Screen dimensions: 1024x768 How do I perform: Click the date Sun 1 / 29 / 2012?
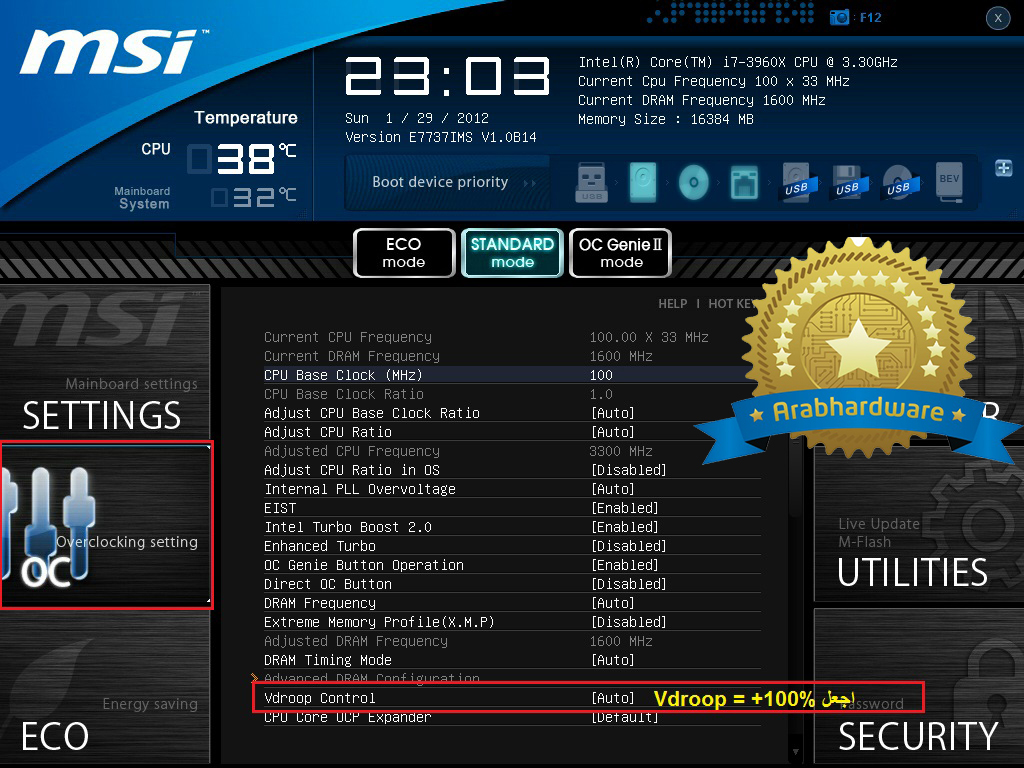coord(417,118)
